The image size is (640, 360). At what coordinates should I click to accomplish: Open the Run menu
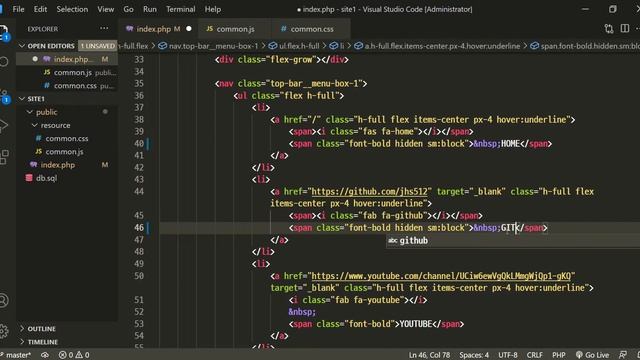tap(150, 9)
